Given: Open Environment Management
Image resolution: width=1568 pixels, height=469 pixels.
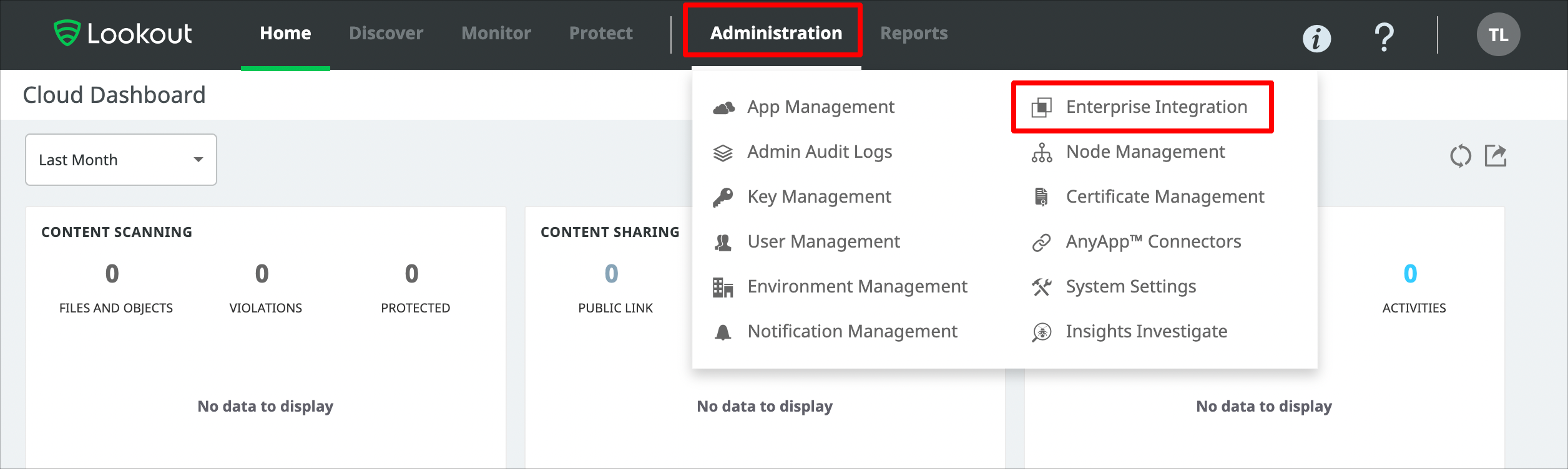Looking at the screenshot, I should (857, 287).
